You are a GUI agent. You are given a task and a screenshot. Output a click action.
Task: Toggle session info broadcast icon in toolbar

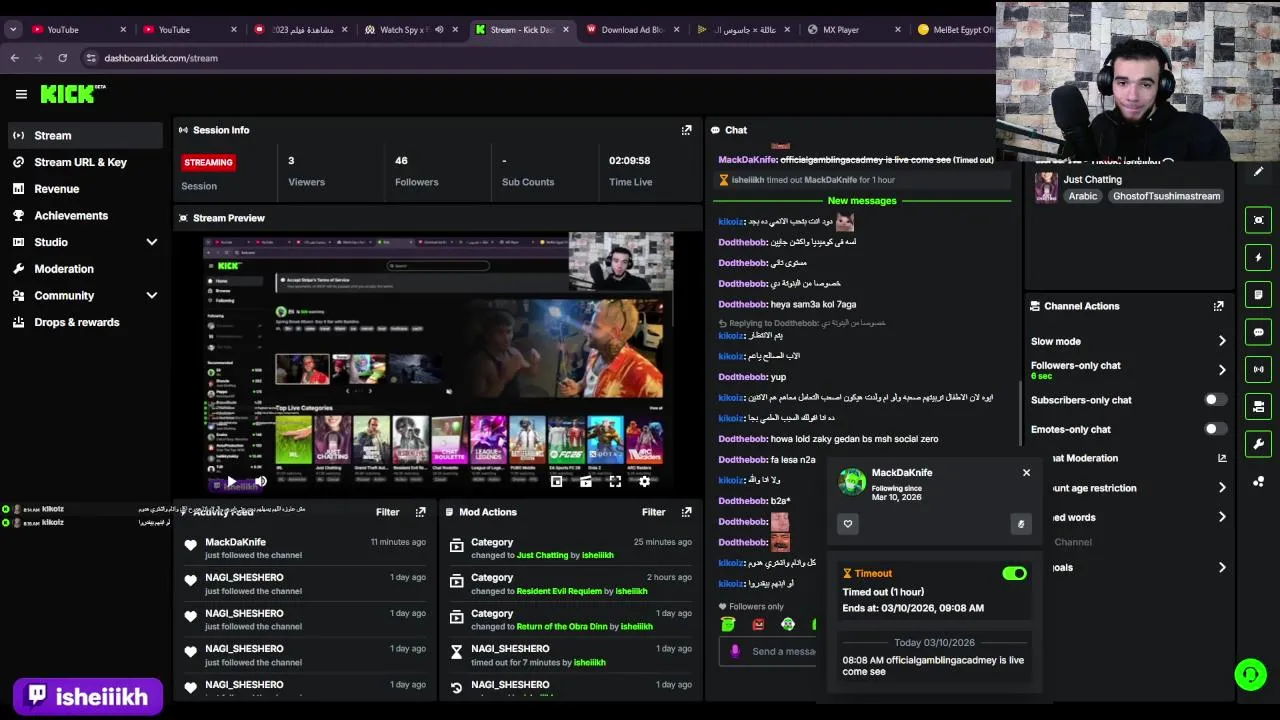[1258, 369]
